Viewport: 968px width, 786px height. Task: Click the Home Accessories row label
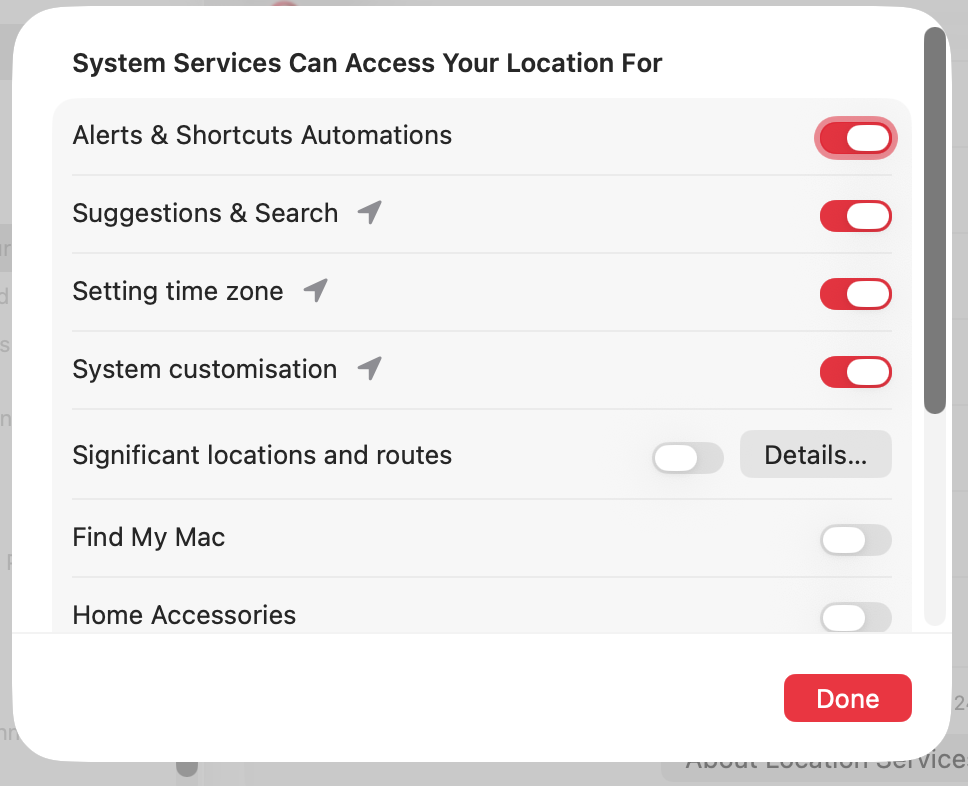(x=184, y=615)
